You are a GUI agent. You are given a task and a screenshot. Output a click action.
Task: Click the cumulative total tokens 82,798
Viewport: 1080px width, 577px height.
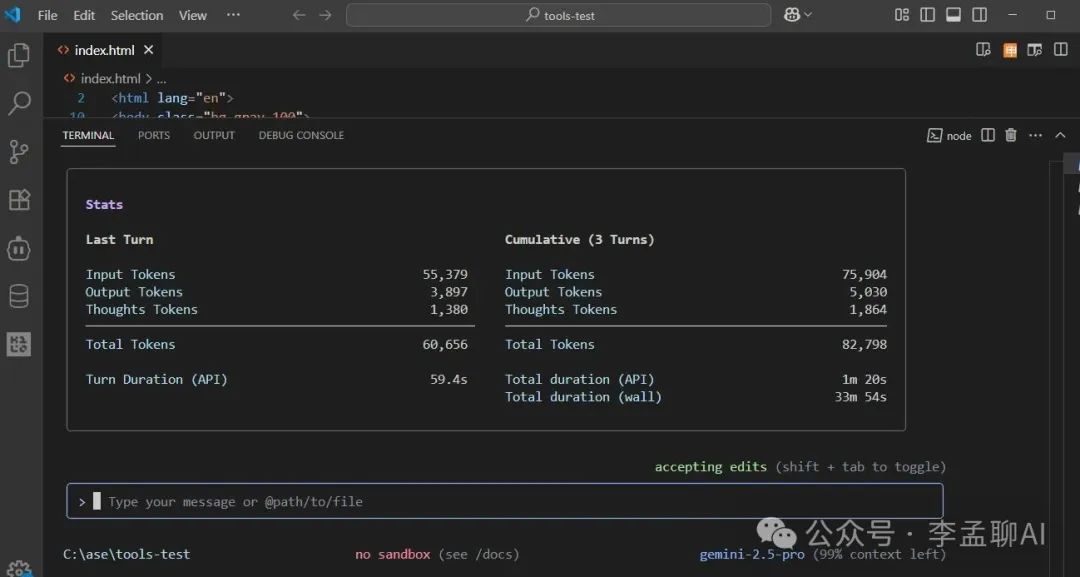click(x=864, y=344)
